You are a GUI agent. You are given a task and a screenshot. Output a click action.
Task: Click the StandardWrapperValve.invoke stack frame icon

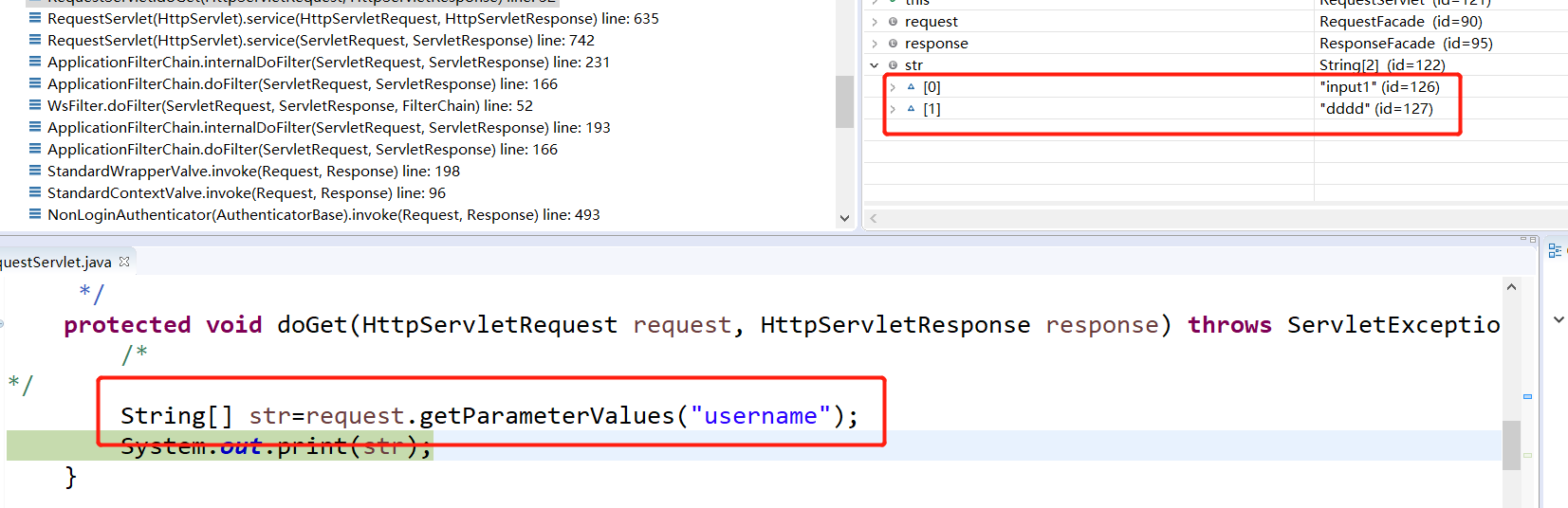coord(35,171)
